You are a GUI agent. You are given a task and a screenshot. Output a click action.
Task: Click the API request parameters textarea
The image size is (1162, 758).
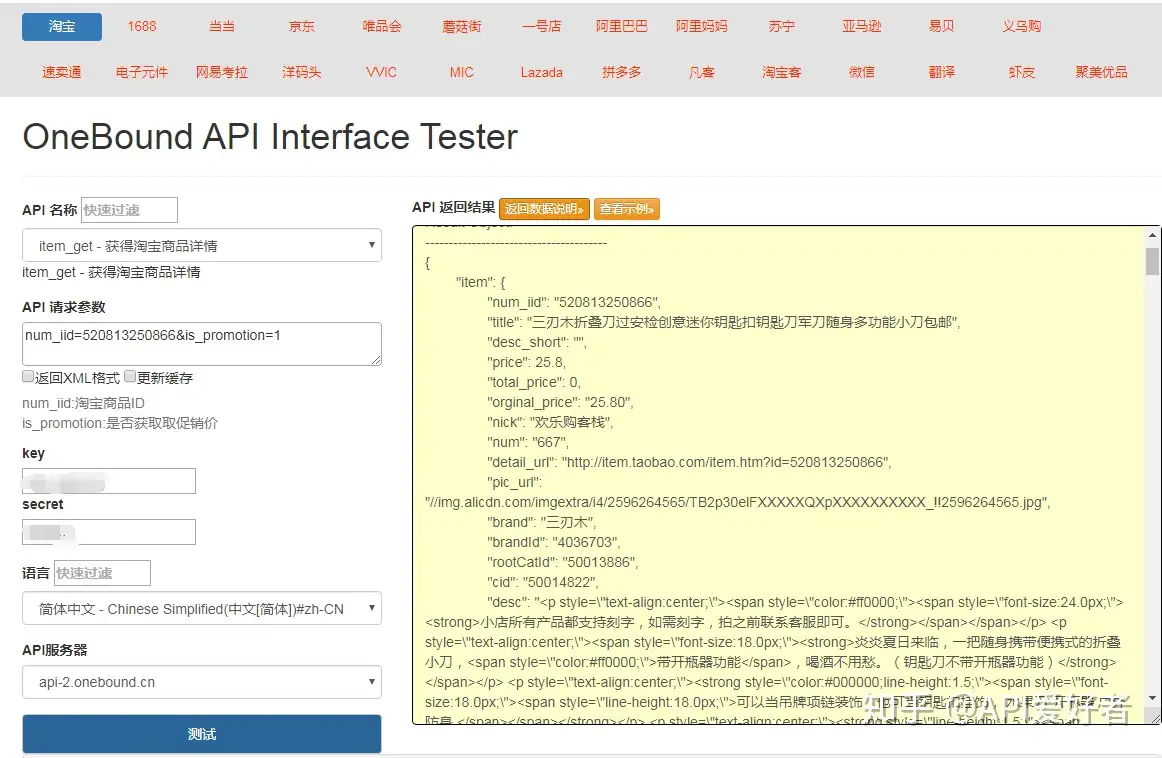202,344
